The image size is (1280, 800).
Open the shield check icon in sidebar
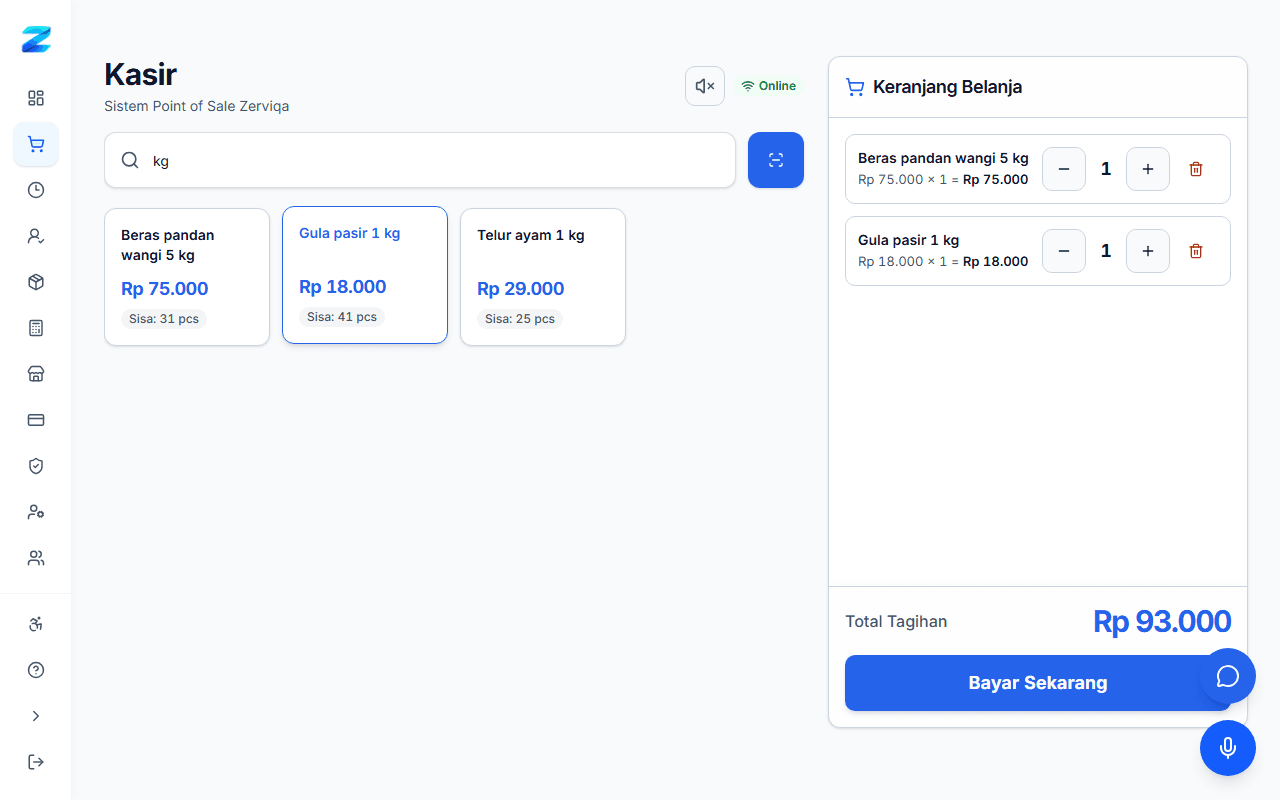[36, 466]
